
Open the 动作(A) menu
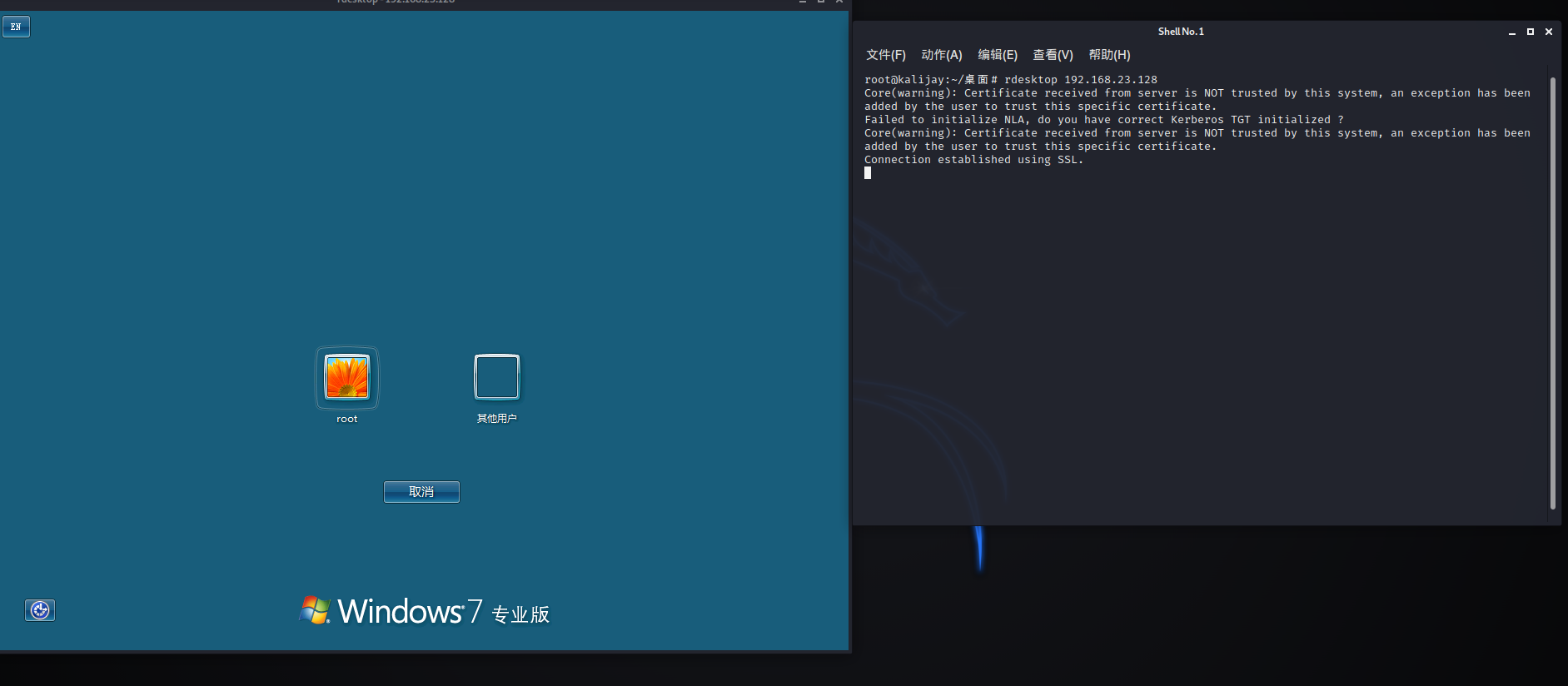941,55
